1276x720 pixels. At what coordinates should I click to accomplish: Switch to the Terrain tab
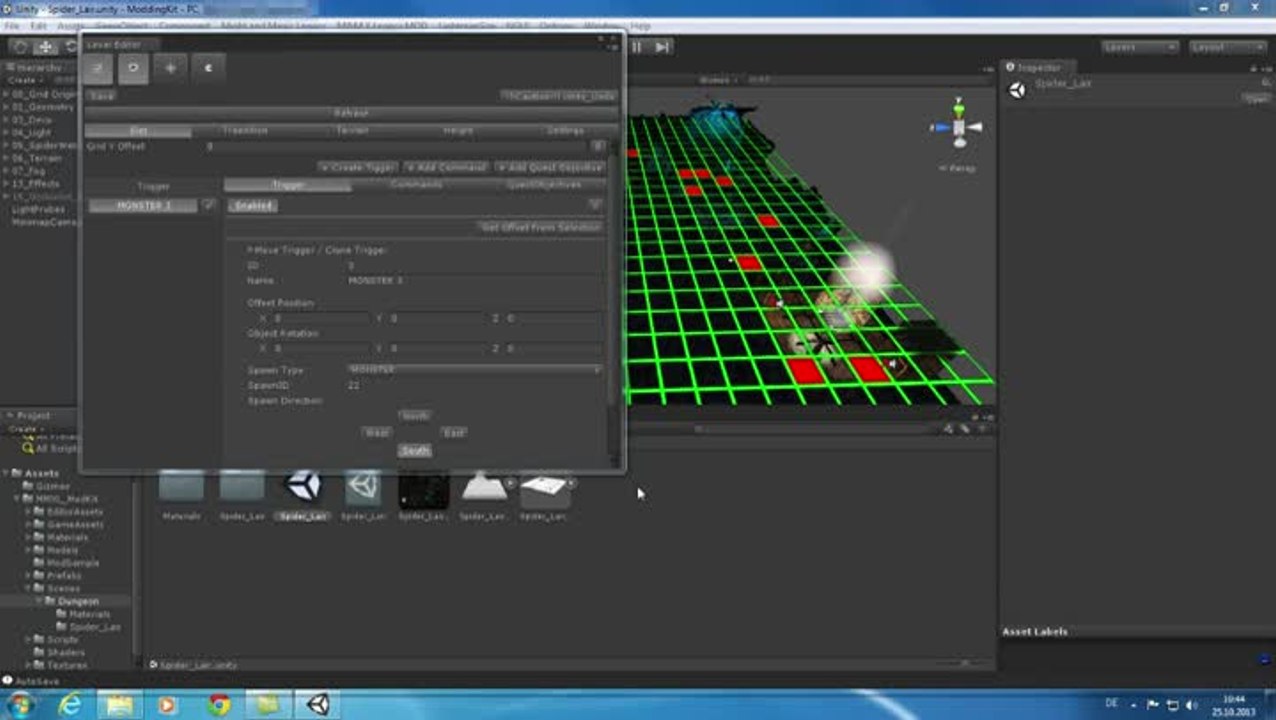point(352,131)
